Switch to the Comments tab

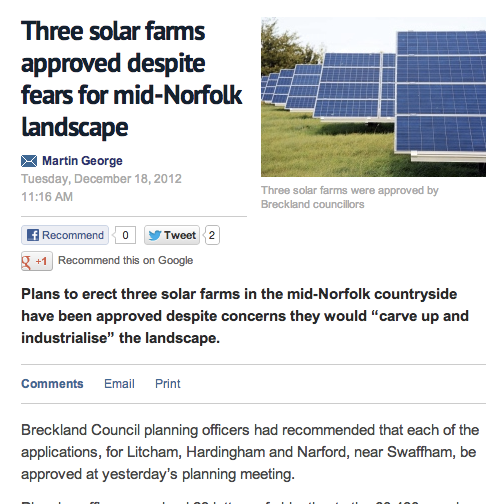tap(52, 384)
